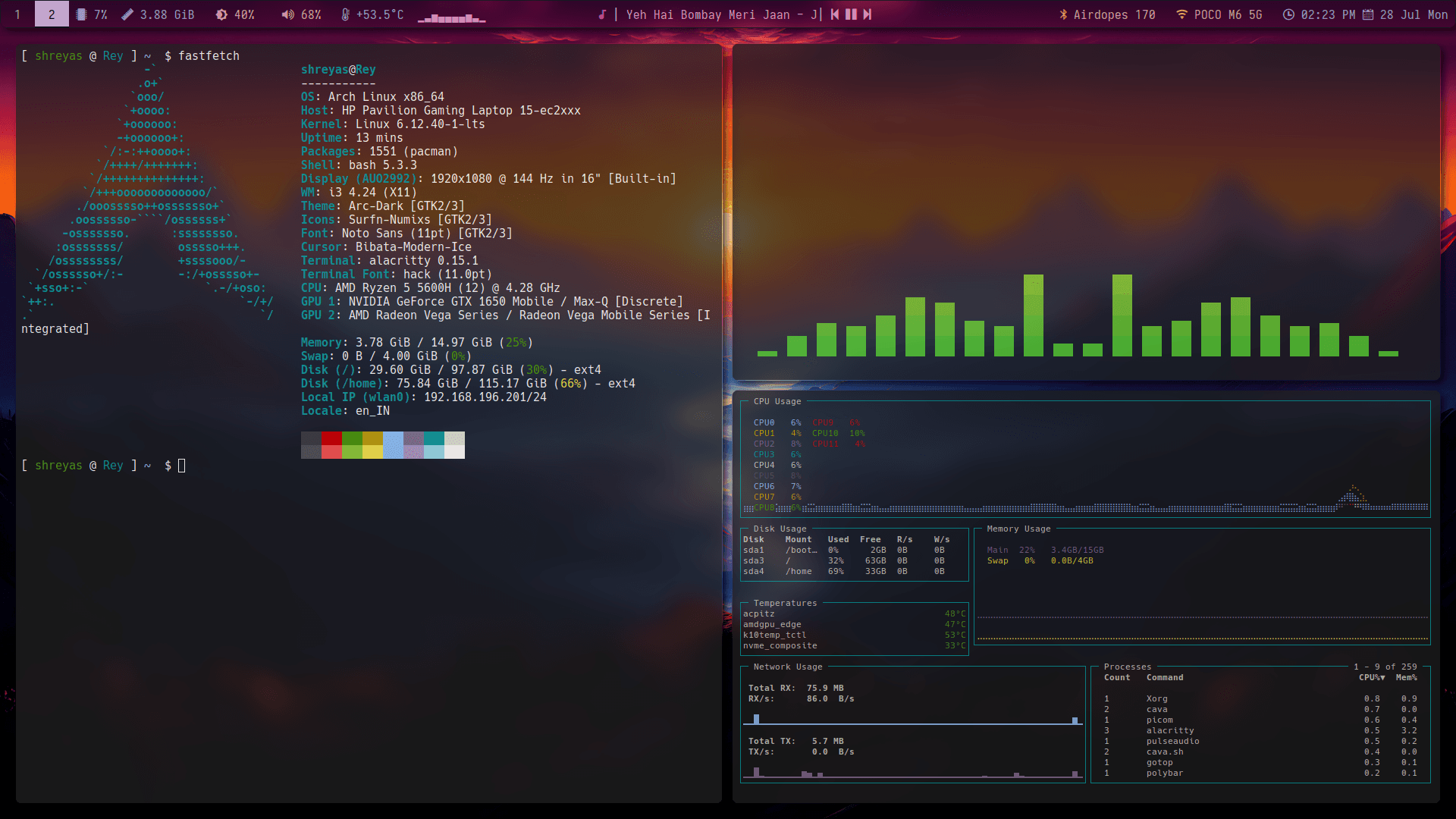Select the alacritty row in the process list
This screenshot has width=1456, height=819.
[x=1170, y=730]
